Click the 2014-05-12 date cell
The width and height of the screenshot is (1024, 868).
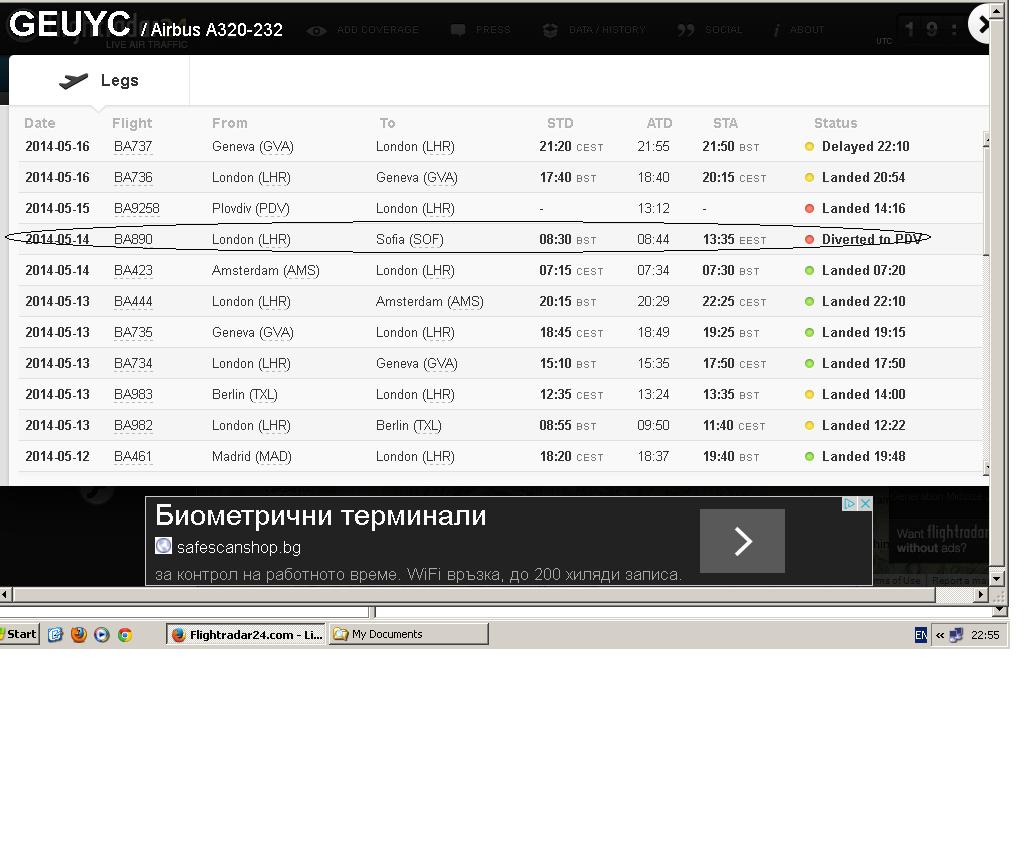point(57,457)
